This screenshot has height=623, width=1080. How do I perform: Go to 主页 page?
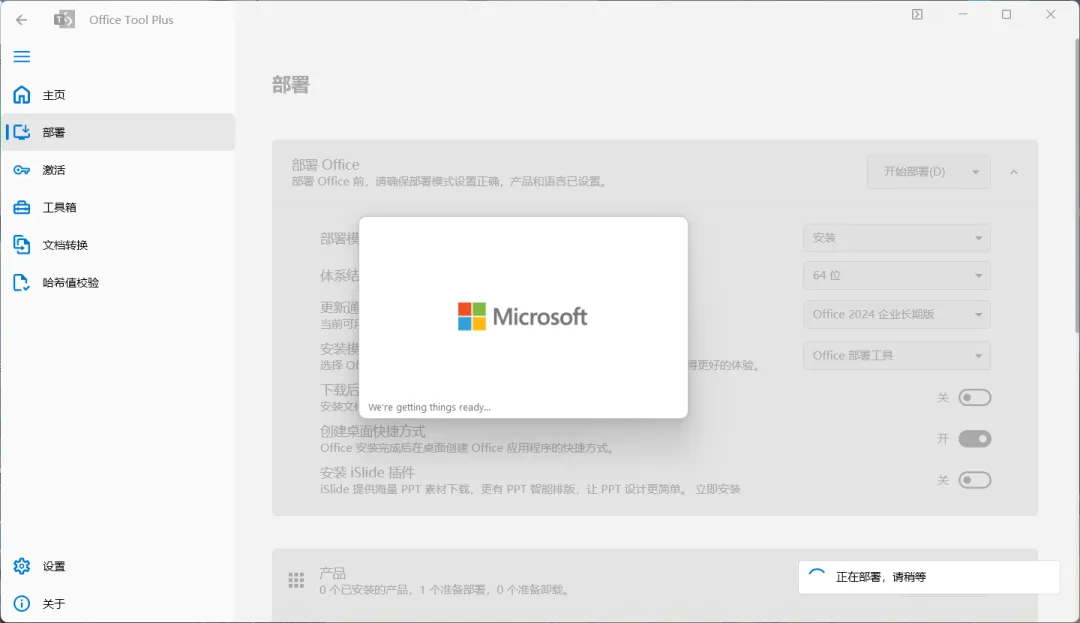(x=118, y=95)
